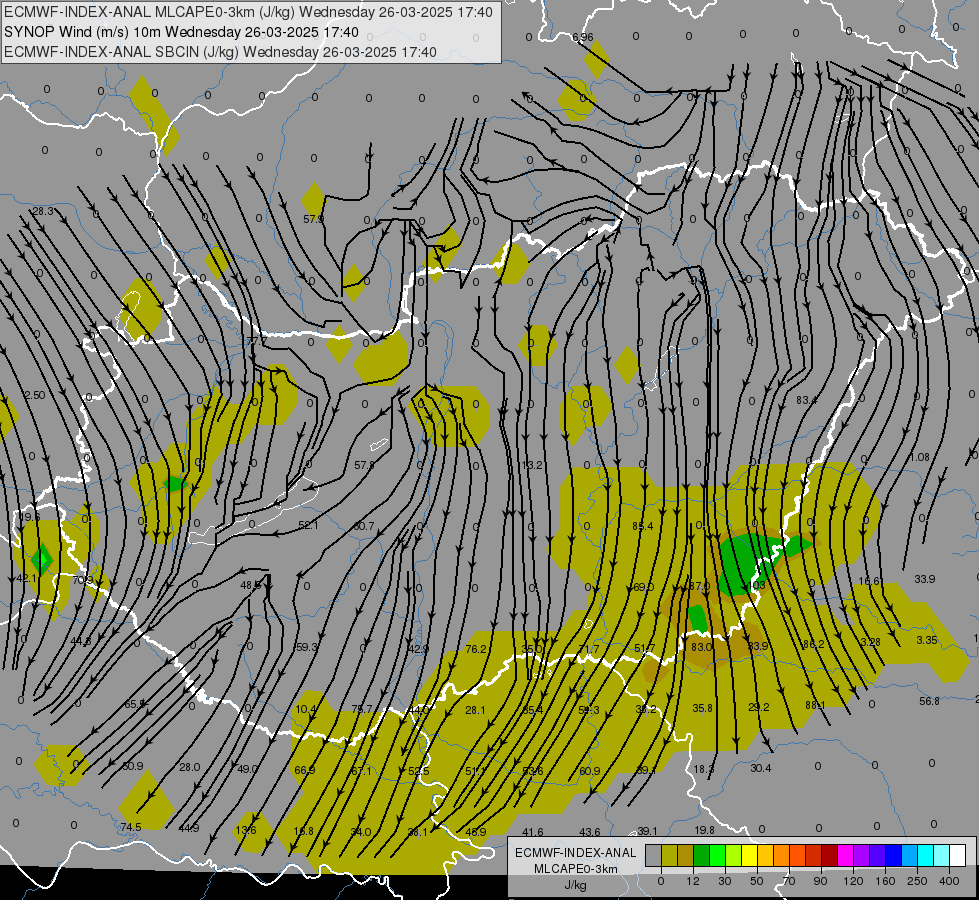Image resolution: width=979 pixels, height=900 pixels.
Task: Click legend tick label 120
Action: (x=853, y=881)
